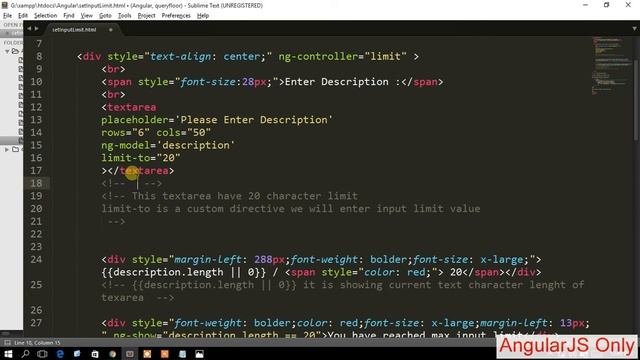Open Task View on taskbar

(x=42, y=354)
